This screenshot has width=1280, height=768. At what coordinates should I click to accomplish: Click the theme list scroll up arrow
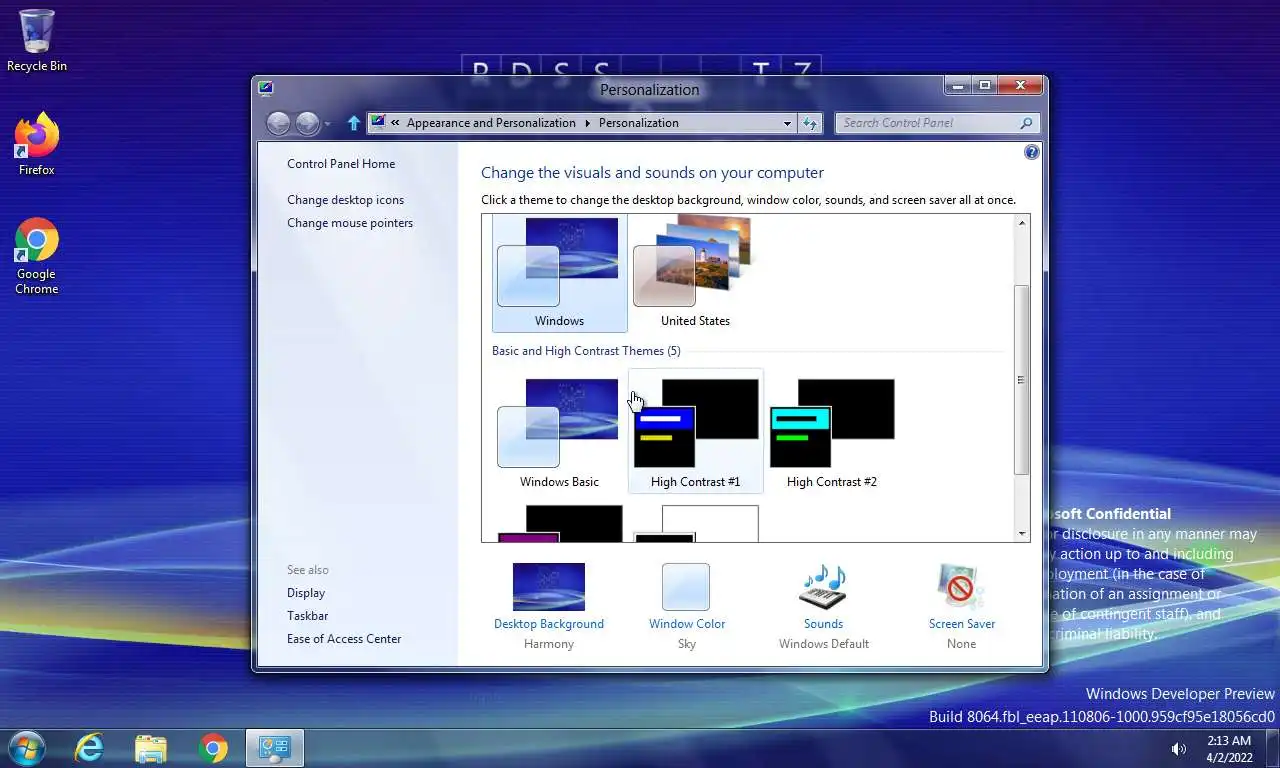point(1022,222)
